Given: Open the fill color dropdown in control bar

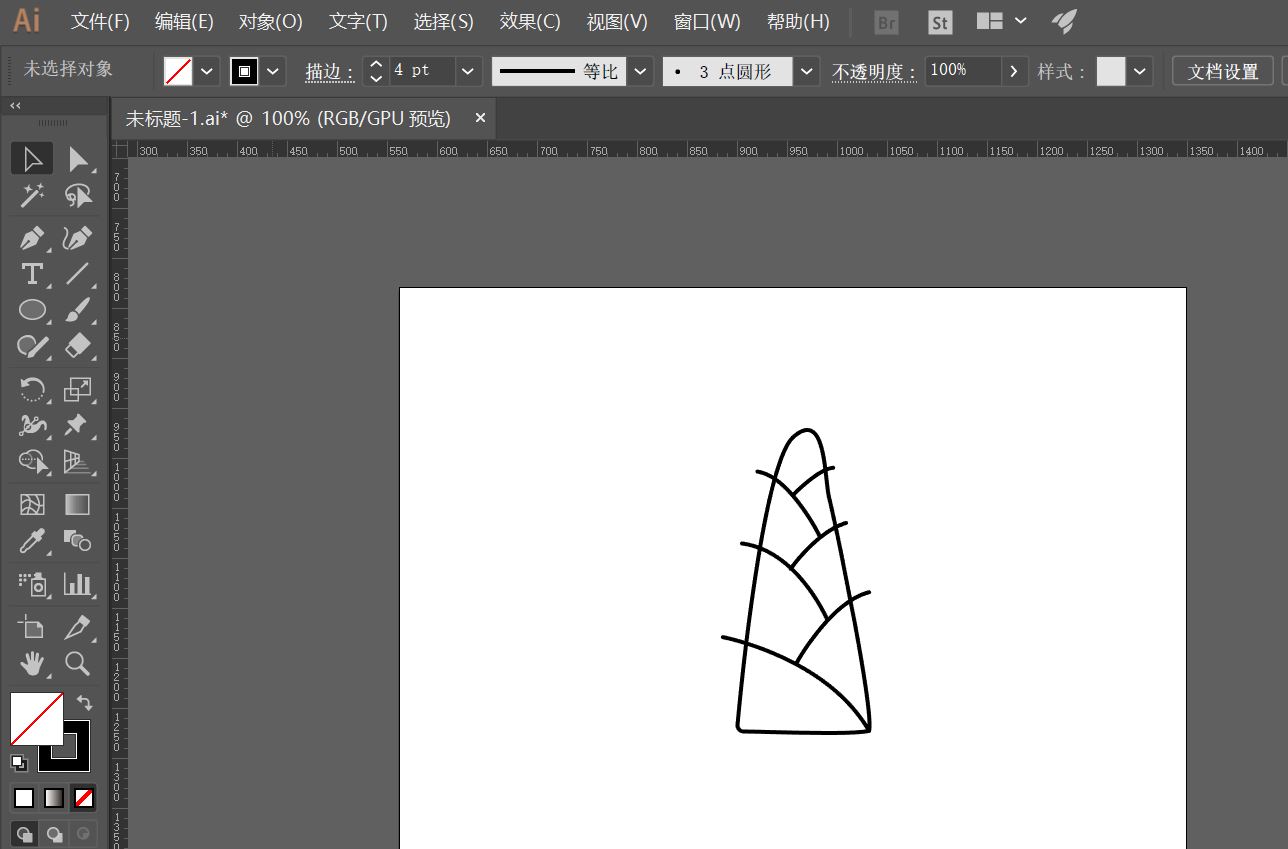Looking at the screenshot, I should coord(207,71).
